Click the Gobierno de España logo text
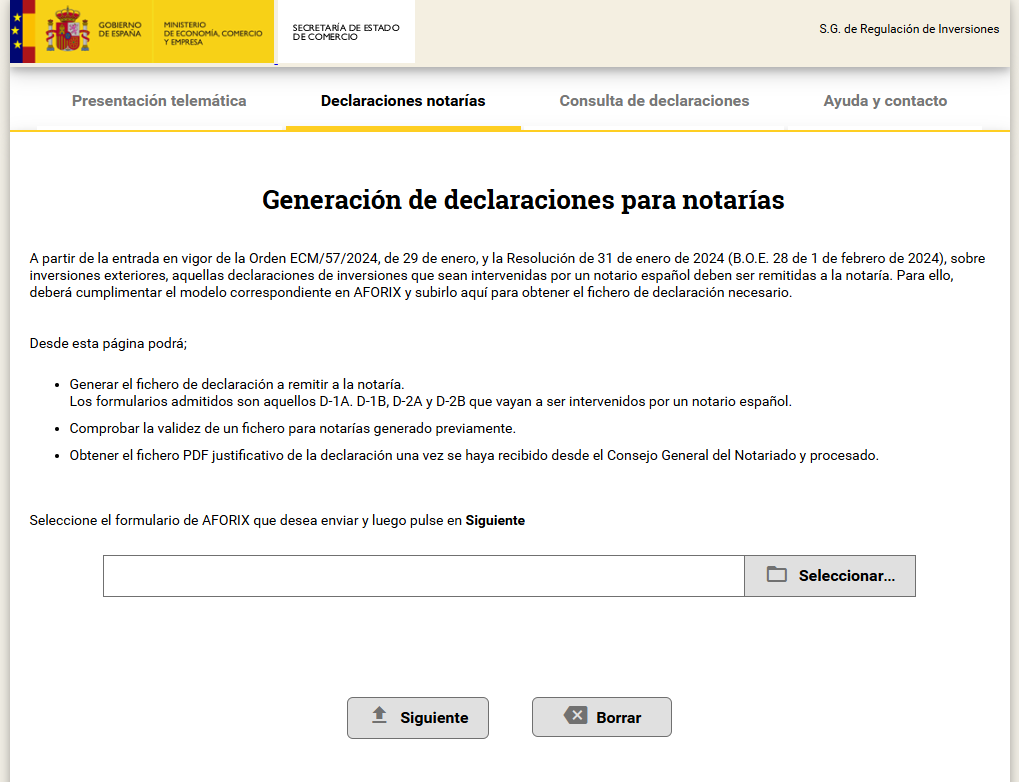 120,30
